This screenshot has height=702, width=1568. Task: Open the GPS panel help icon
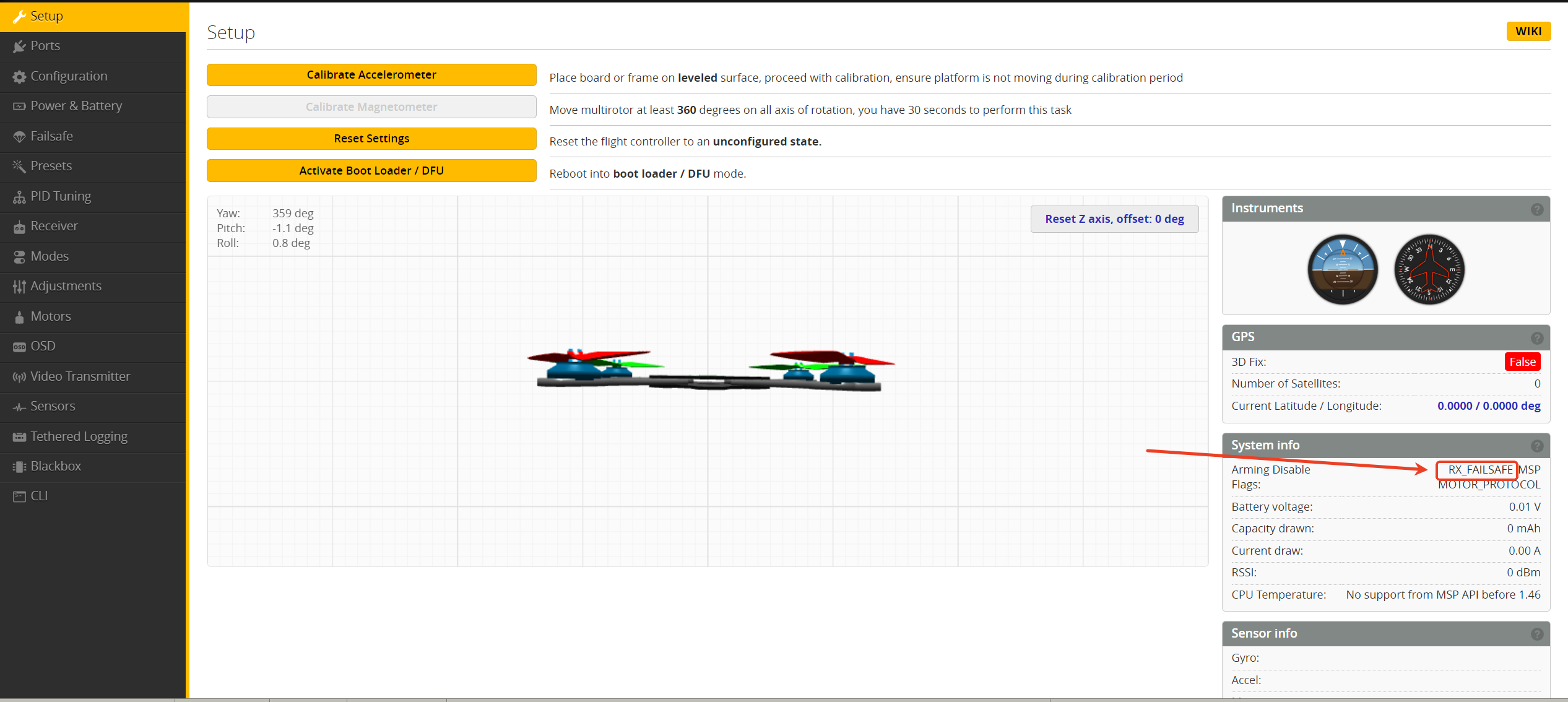pos(1536,338)
